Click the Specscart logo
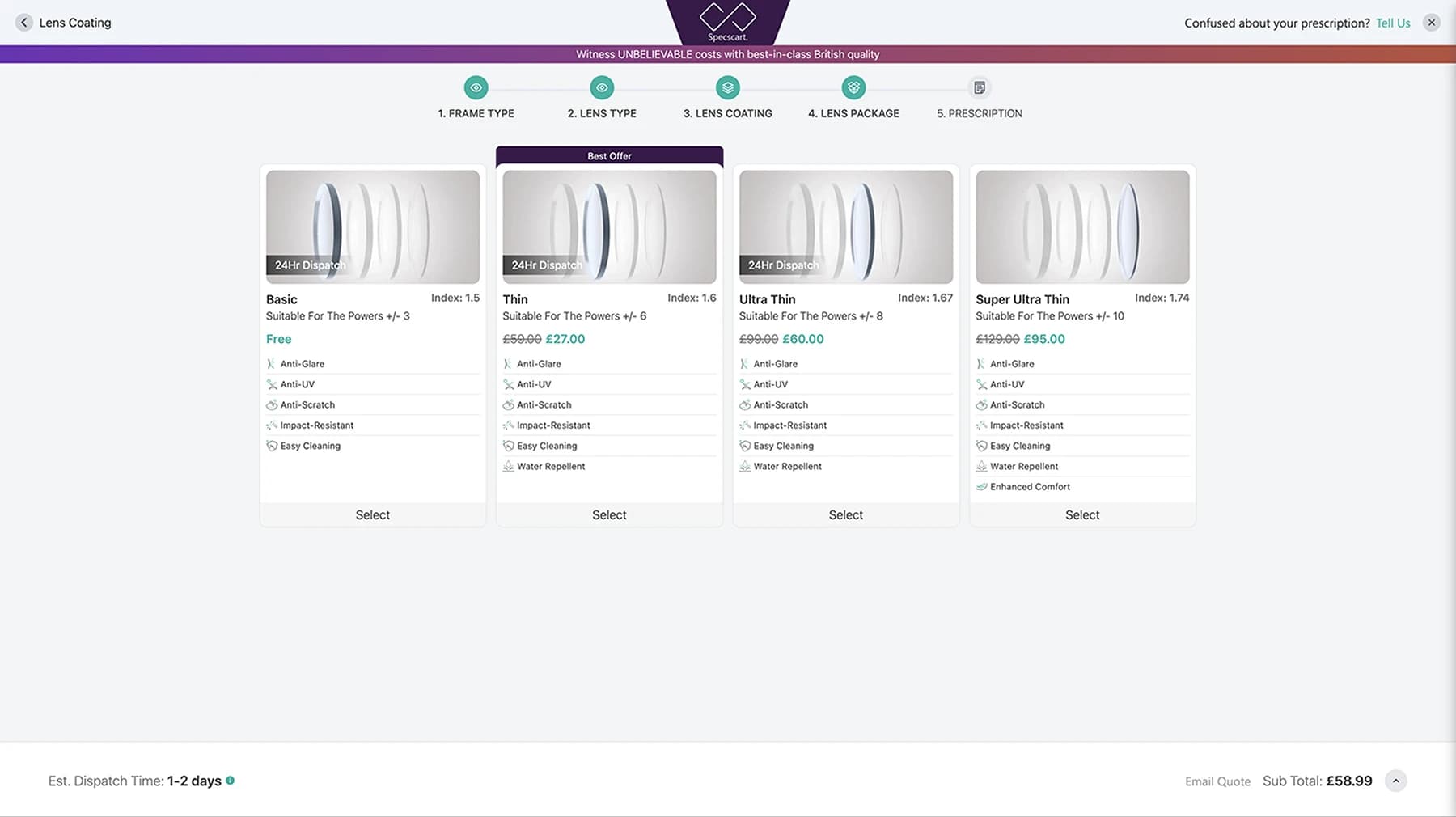1456x817 pixels. tap(727, 22)
